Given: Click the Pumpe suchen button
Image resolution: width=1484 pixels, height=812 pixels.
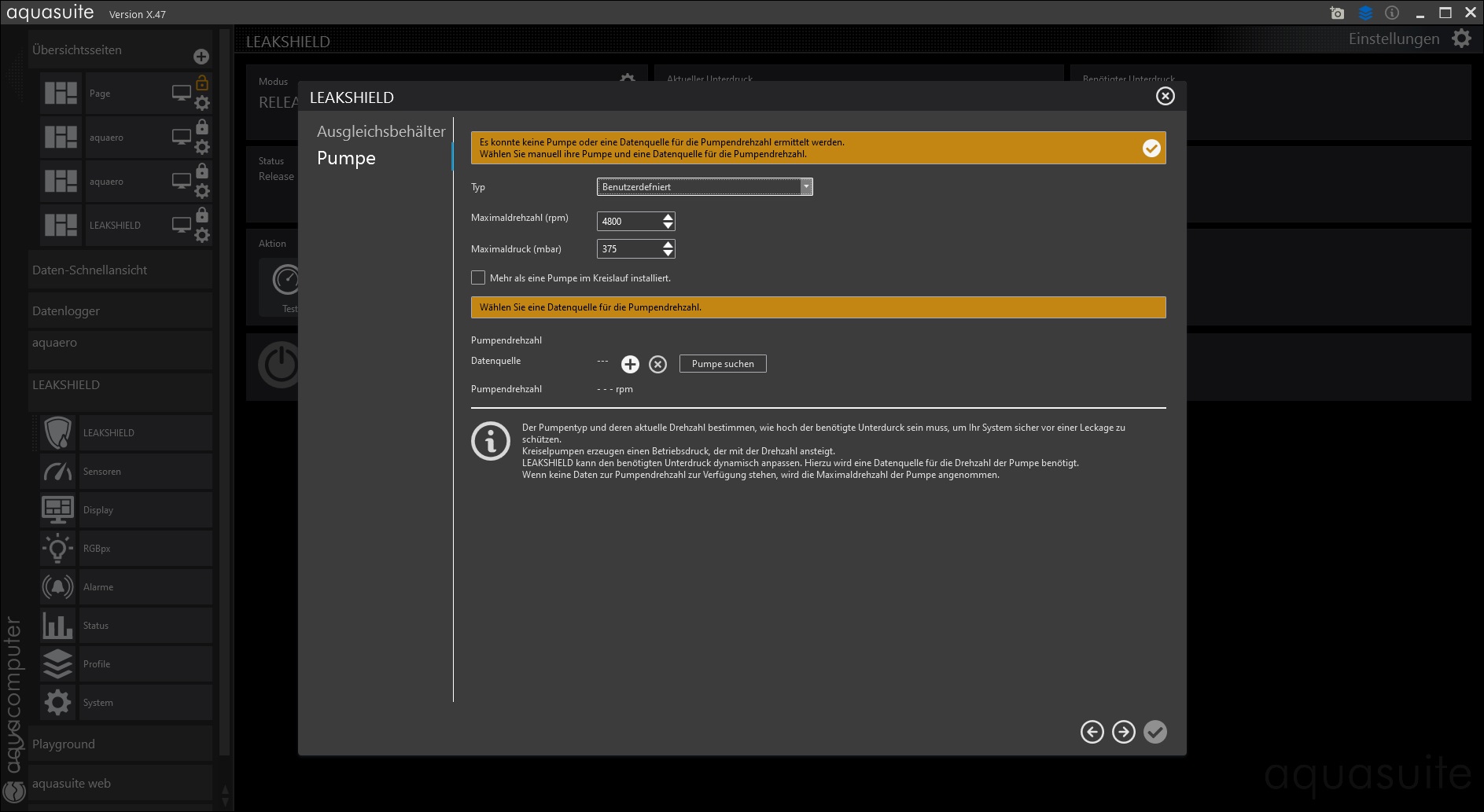Looking at the screenshot, I should 723,364.
